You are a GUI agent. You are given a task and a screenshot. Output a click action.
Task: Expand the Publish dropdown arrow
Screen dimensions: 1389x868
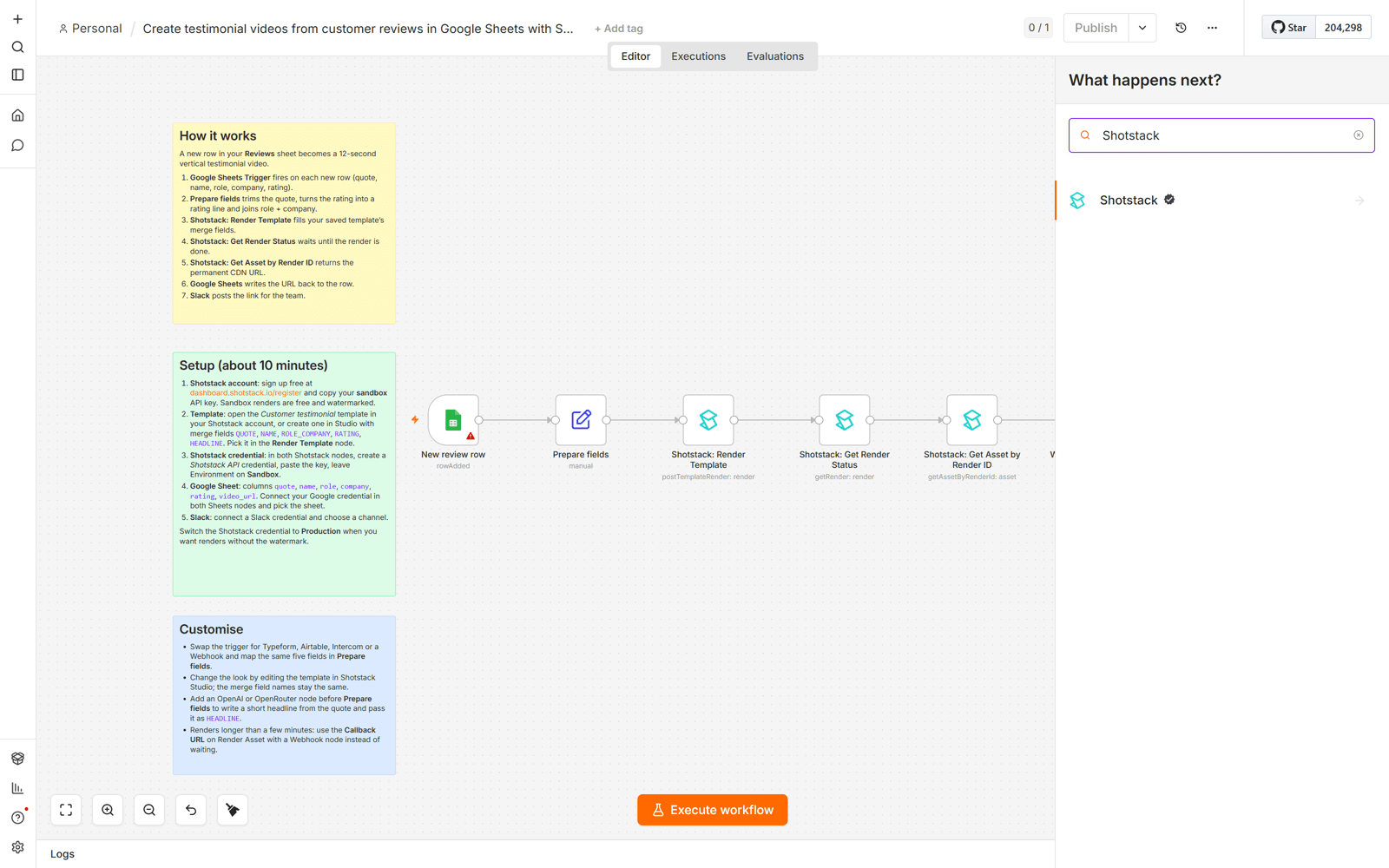click(1142, 28)
